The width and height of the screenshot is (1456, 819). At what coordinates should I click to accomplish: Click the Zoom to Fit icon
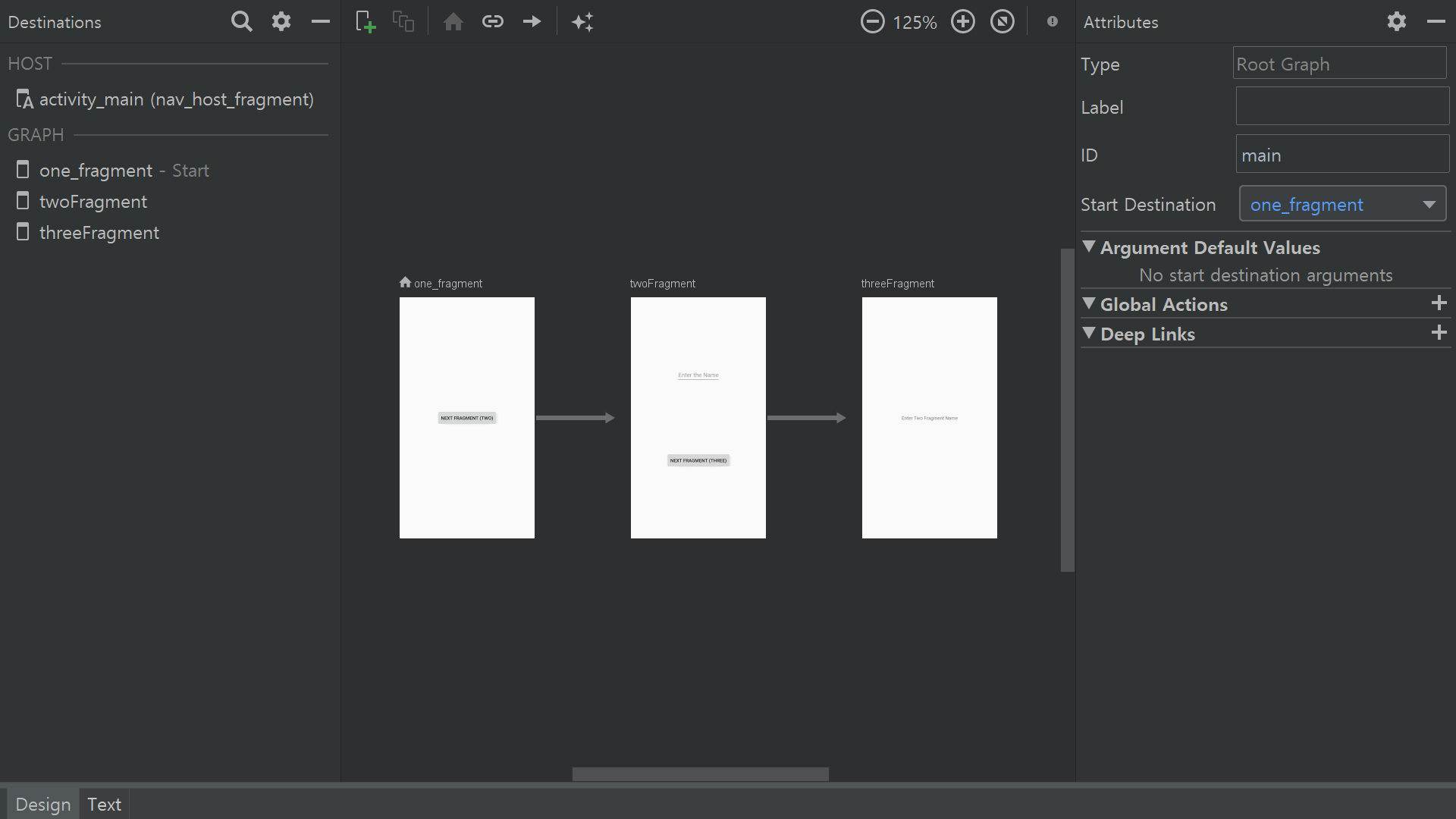[x=1003, y=22]
